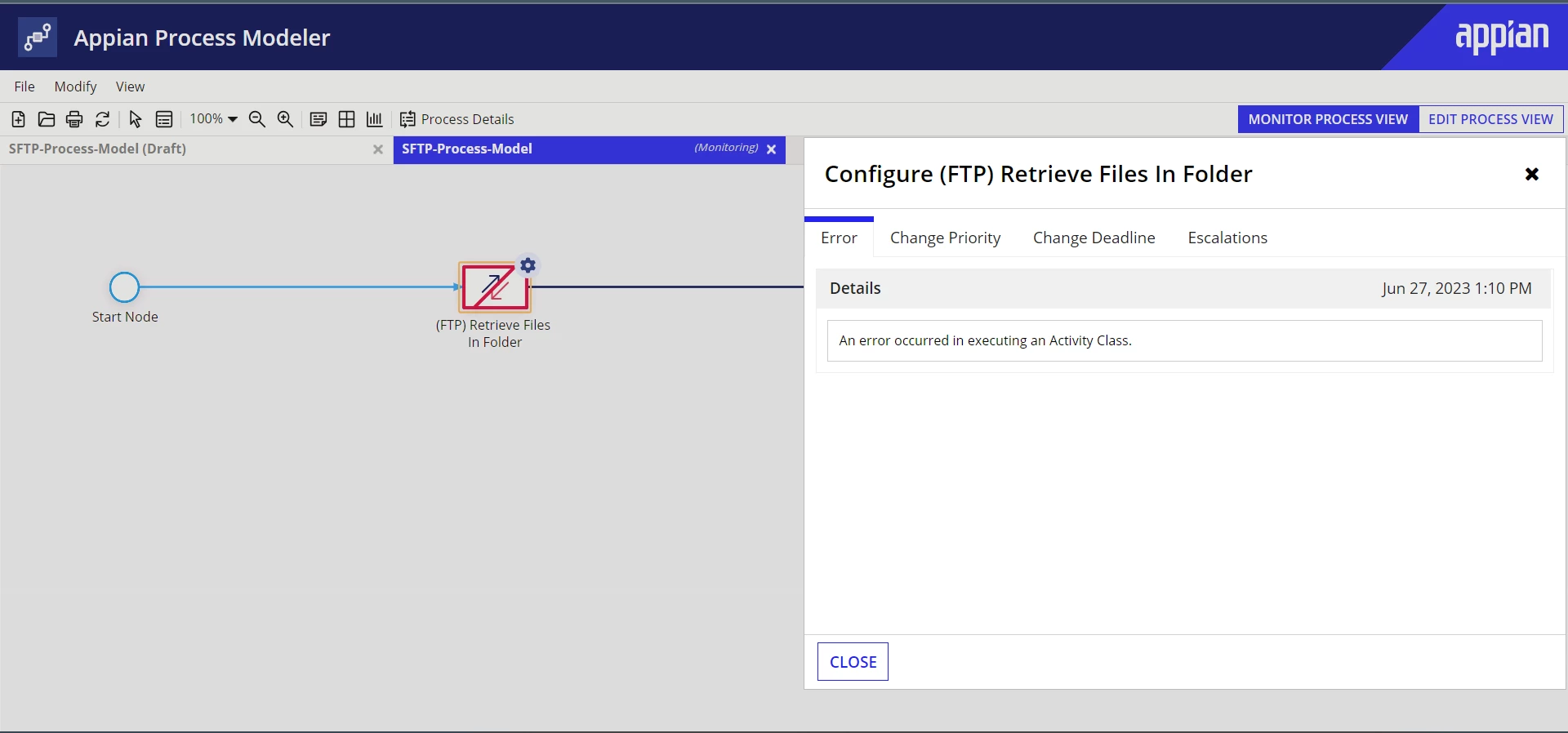
Task: Select the FTP Retrieve Files In Folder node
Action: click(x=495, y=287)
